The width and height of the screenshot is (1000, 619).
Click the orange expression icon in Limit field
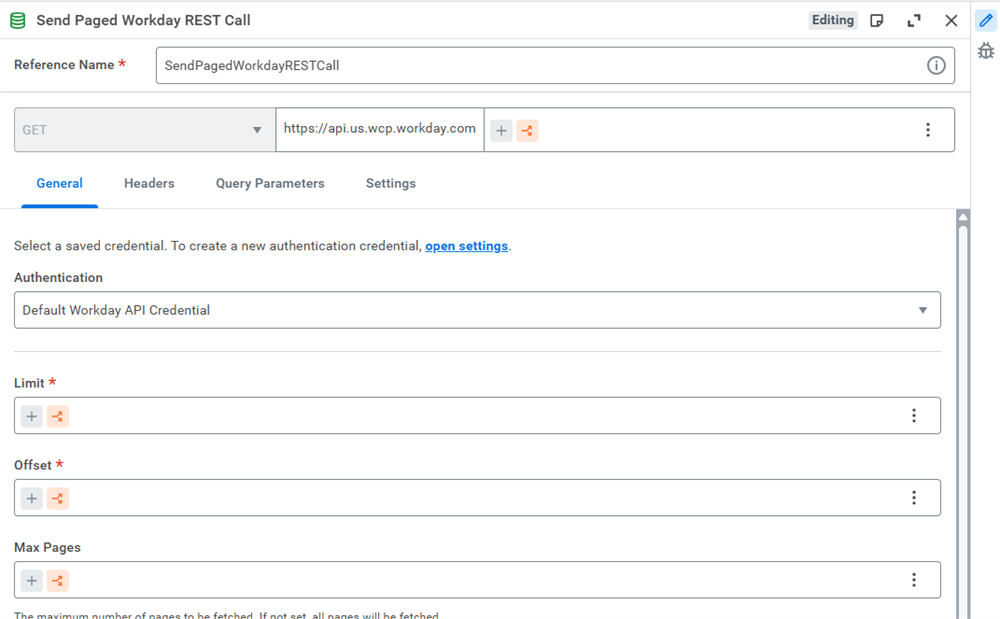click(x=57, y=416)
